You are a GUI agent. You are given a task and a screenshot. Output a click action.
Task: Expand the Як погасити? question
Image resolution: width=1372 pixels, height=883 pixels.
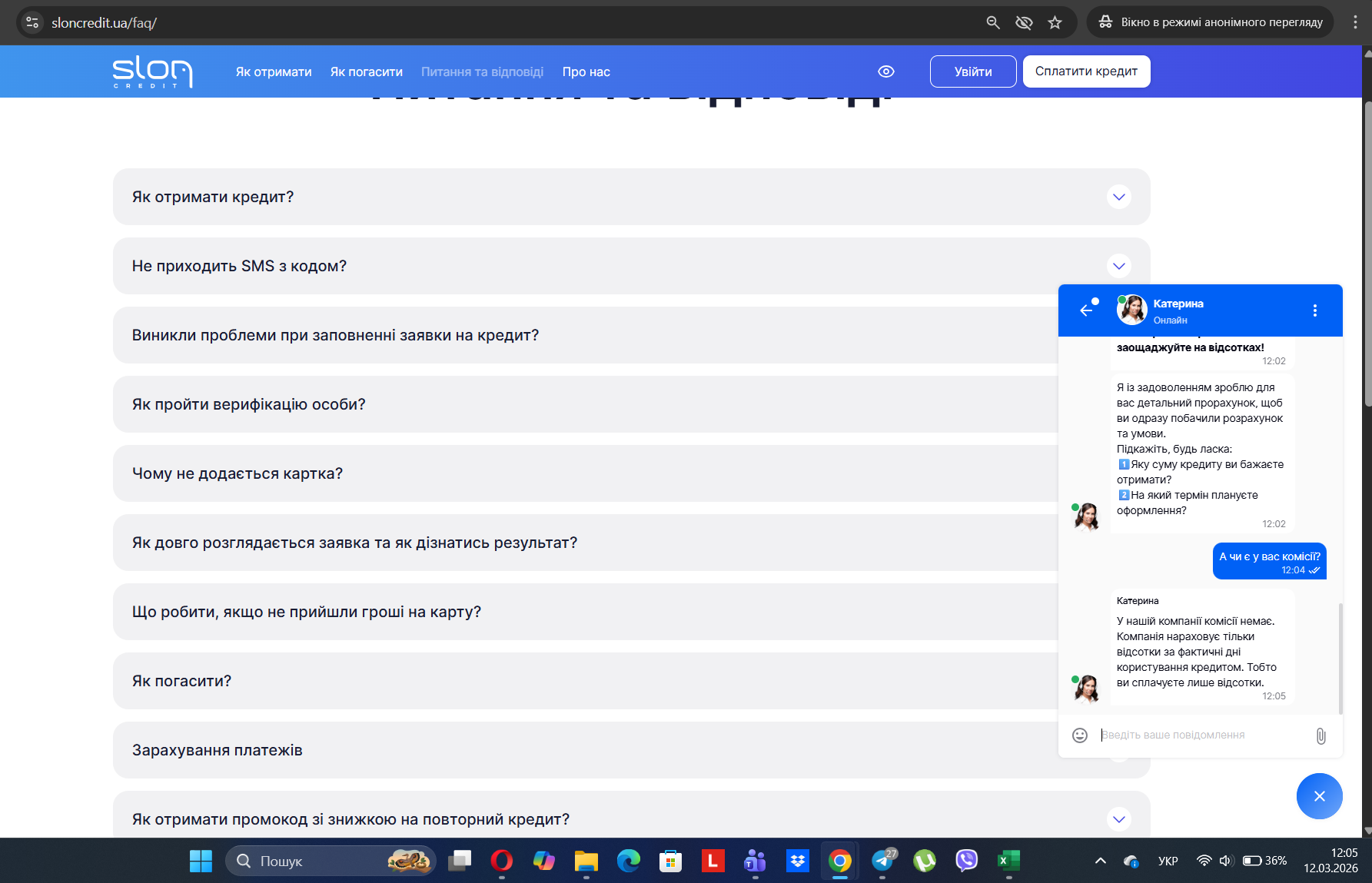tap(585, 681)
